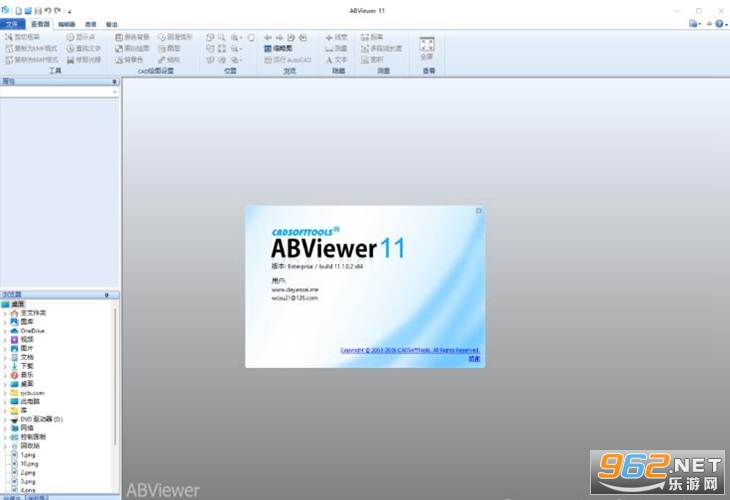730x500 pixels.
Task: Select file 10.png in browser tree
Action: [25, 464]
